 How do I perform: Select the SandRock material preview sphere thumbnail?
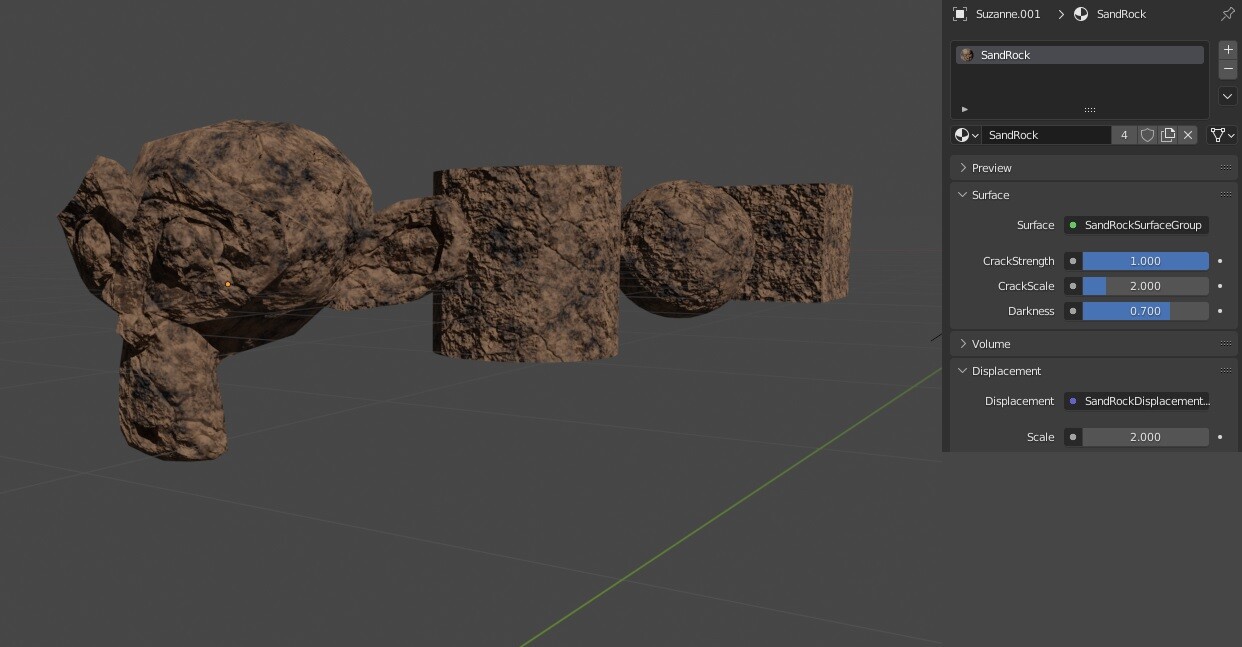pos(966,55)
